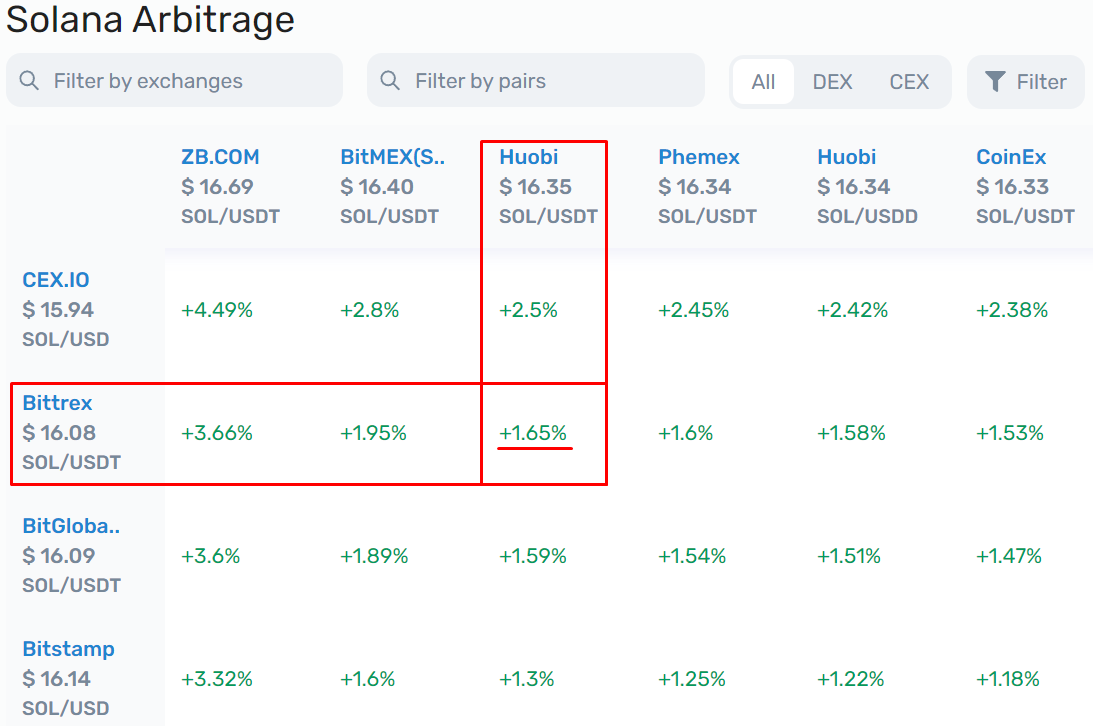Open ZB.COM exchange column link
The width and height of the screenshot is (1093, 726).
click(x=220, y=157)
